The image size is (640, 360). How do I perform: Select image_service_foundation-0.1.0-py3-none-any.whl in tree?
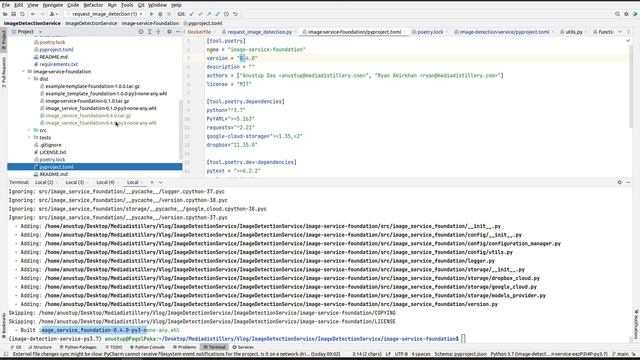[101, 108]
